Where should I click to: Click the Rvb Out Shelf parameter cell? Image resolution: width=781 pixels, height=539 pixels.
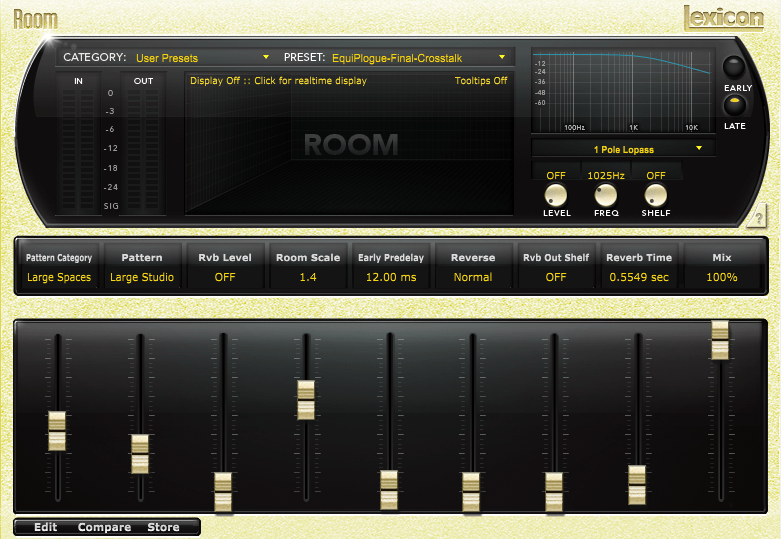click(556, 267)
